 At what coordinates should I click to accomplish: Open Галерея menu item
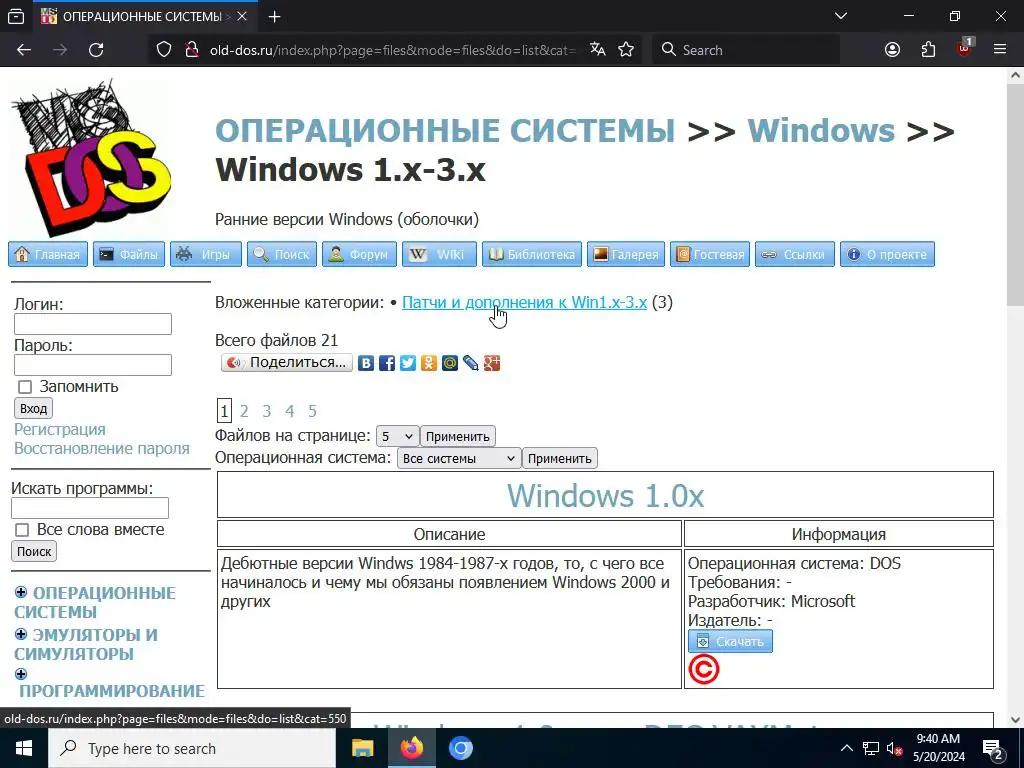tap(626, 254)
